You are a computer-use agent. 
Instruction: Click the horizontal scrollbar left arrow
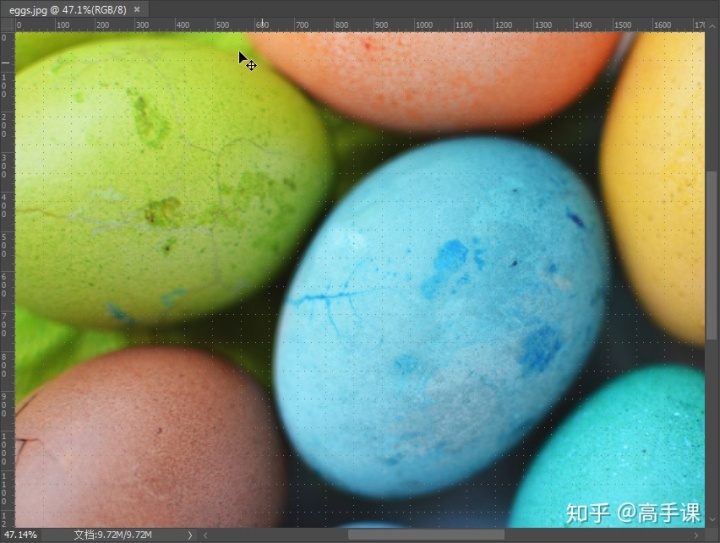(205, 535)
